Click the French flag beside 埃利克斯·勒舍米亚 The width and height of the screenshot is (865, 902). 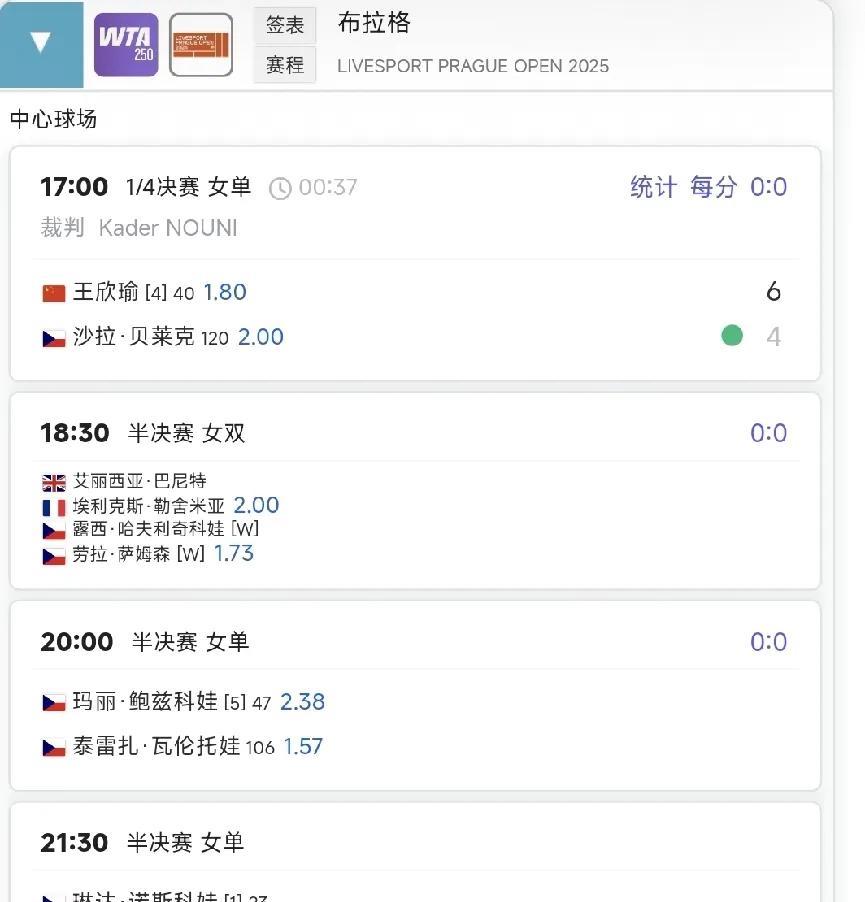tap(54, 507)
